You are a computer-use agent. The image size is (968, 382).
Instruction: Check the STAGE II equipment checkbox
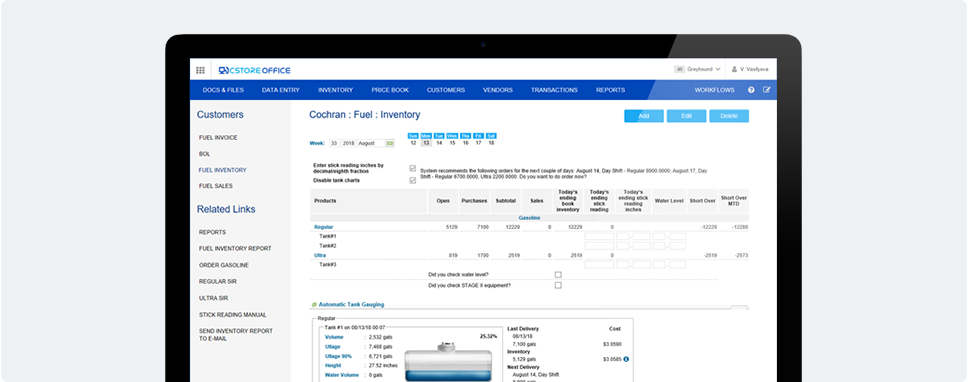[558, 286]
